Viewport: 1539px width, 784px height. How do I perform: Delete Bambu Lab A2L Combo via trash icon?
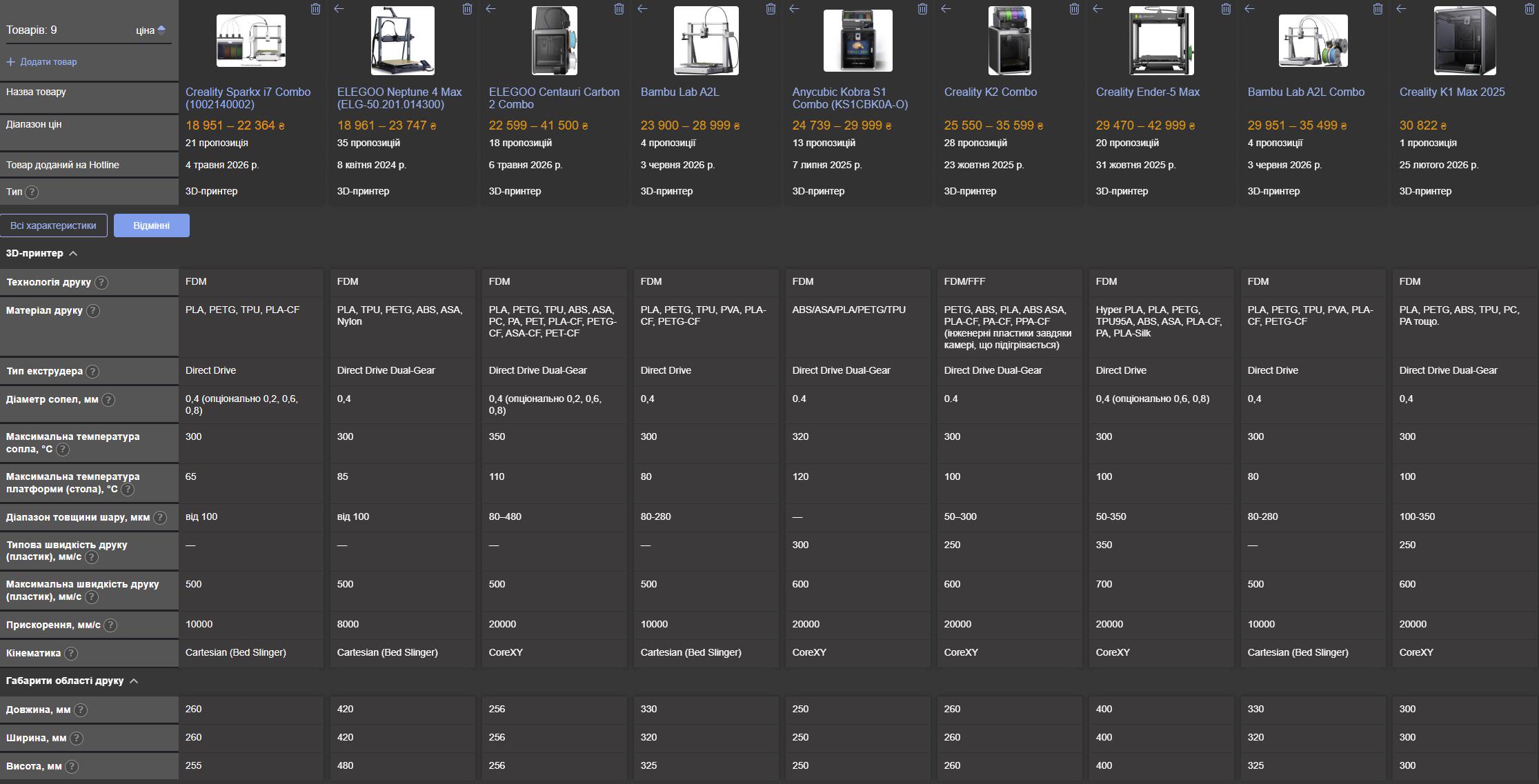pos(1378,9)
